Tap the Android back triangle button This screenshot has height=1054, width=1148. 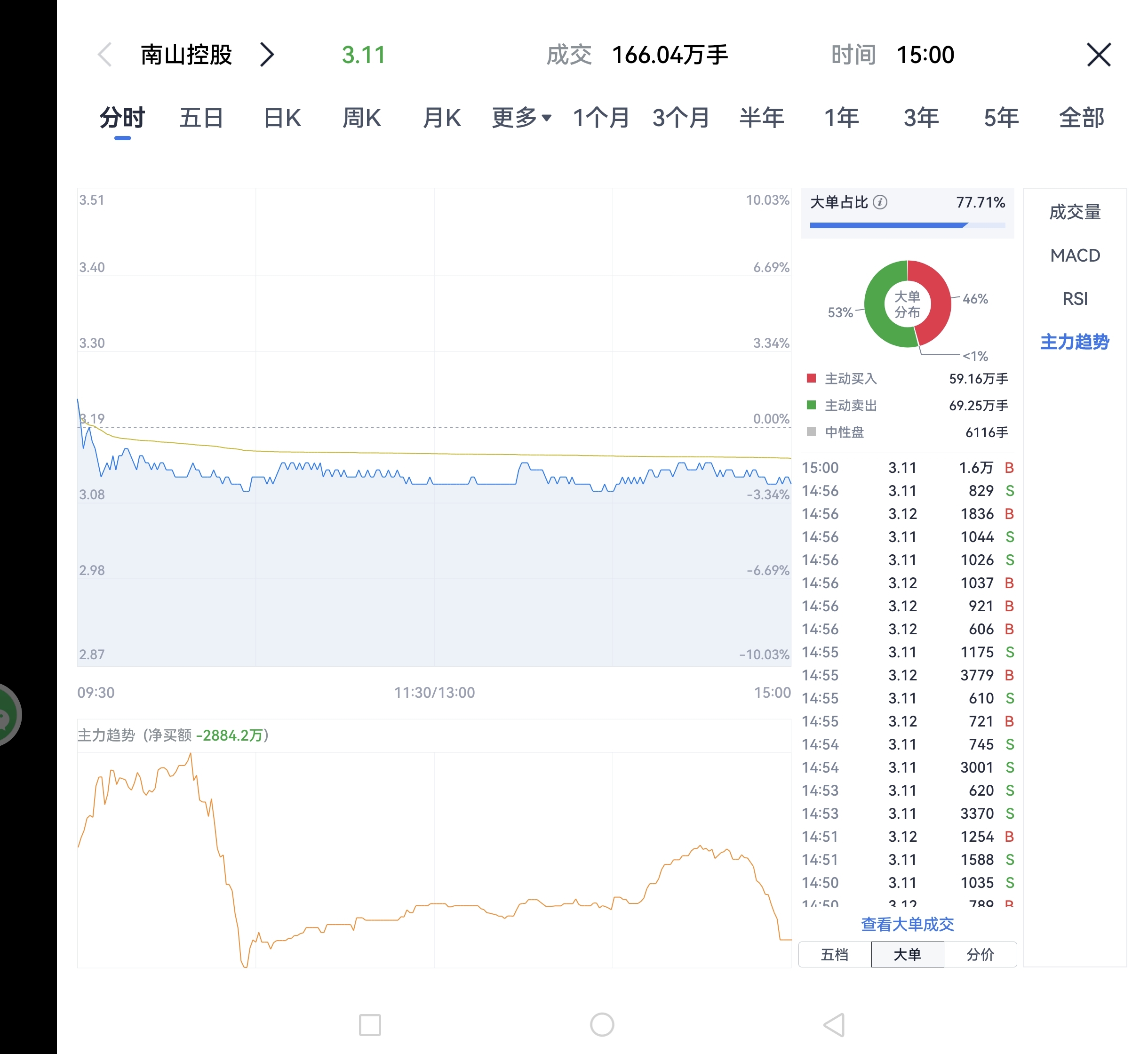(834, 1024)
